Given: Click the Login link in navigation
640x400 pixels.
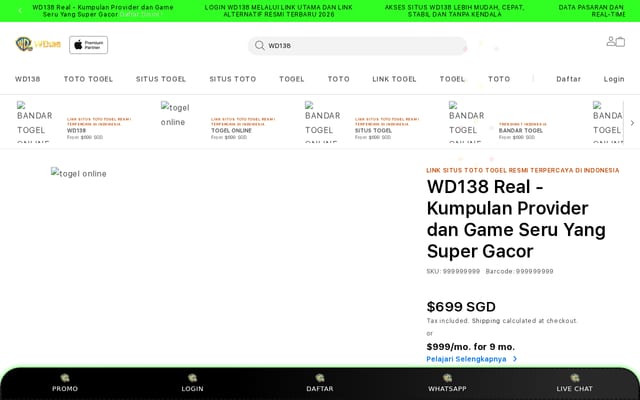Looking at the screenshot, I should [x=614, y=79].
